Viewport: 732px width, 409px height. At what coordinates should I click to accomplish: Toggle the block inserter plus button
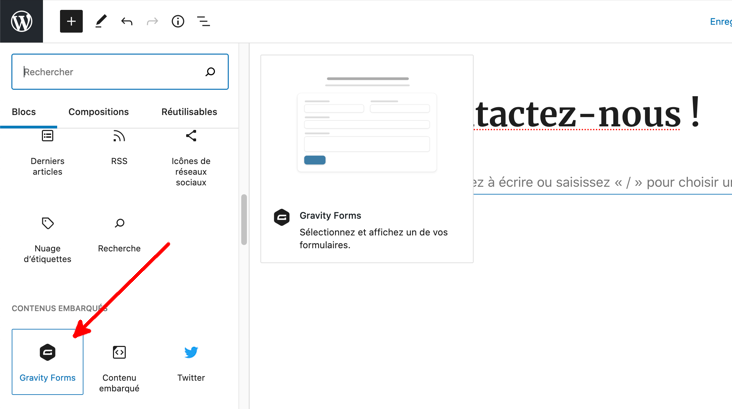click(71, 21)
